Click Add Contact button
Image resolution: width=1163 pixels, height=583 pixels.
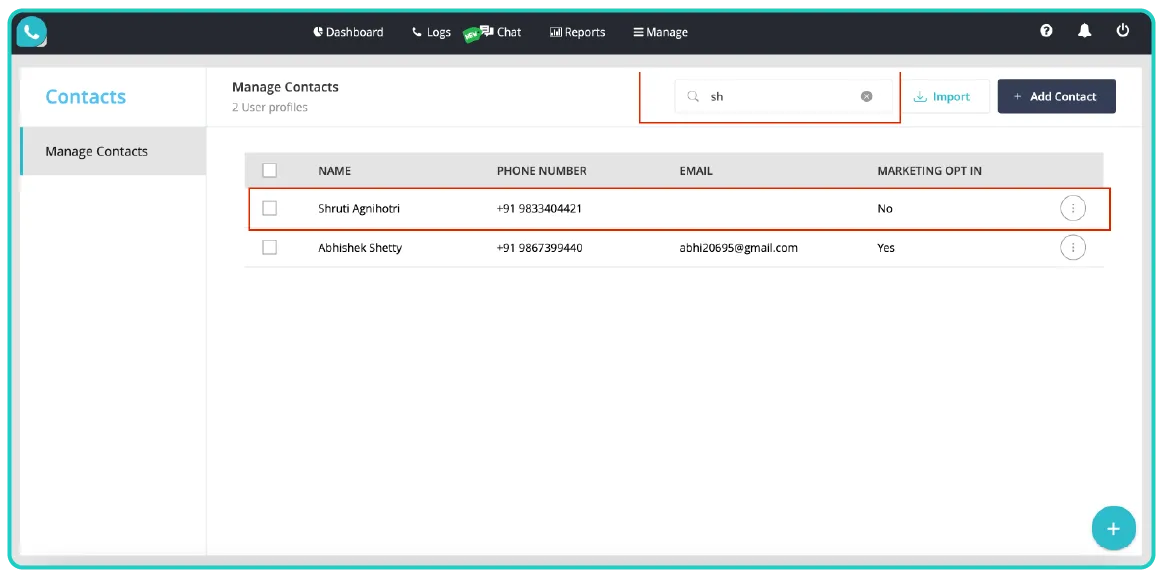tap(1056, 96)
